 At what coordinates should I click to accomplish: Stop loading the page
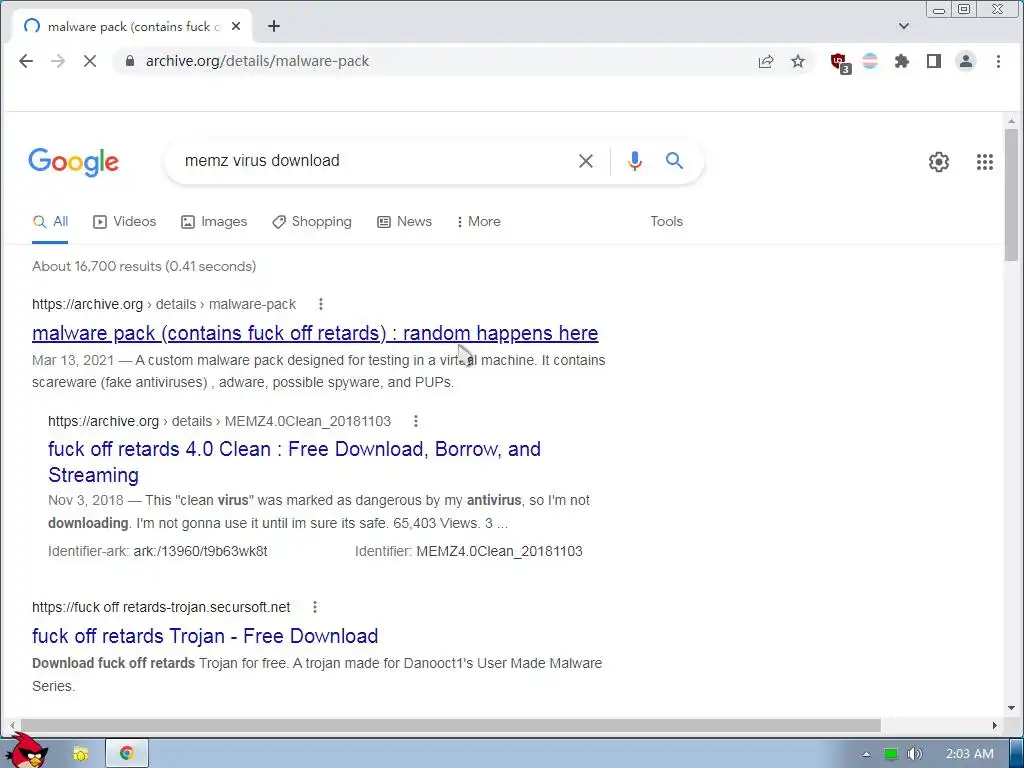pos(90,61)
